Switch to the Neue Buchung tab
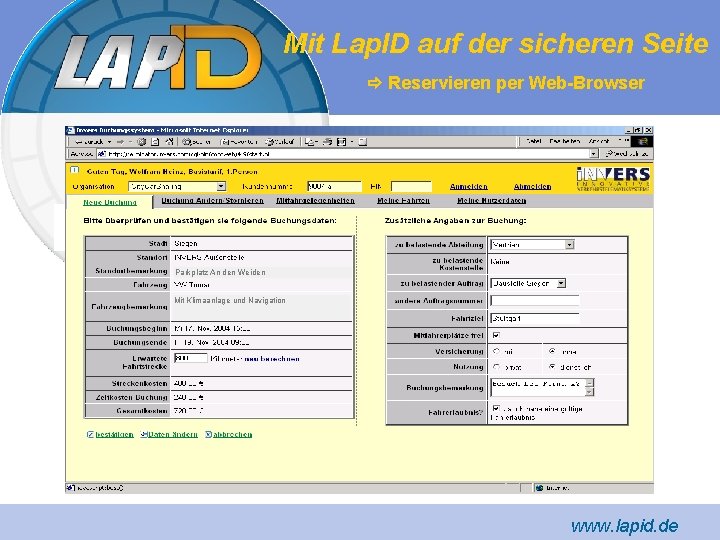The height and width of the screenshot is (540, 720). coord(110,202)
